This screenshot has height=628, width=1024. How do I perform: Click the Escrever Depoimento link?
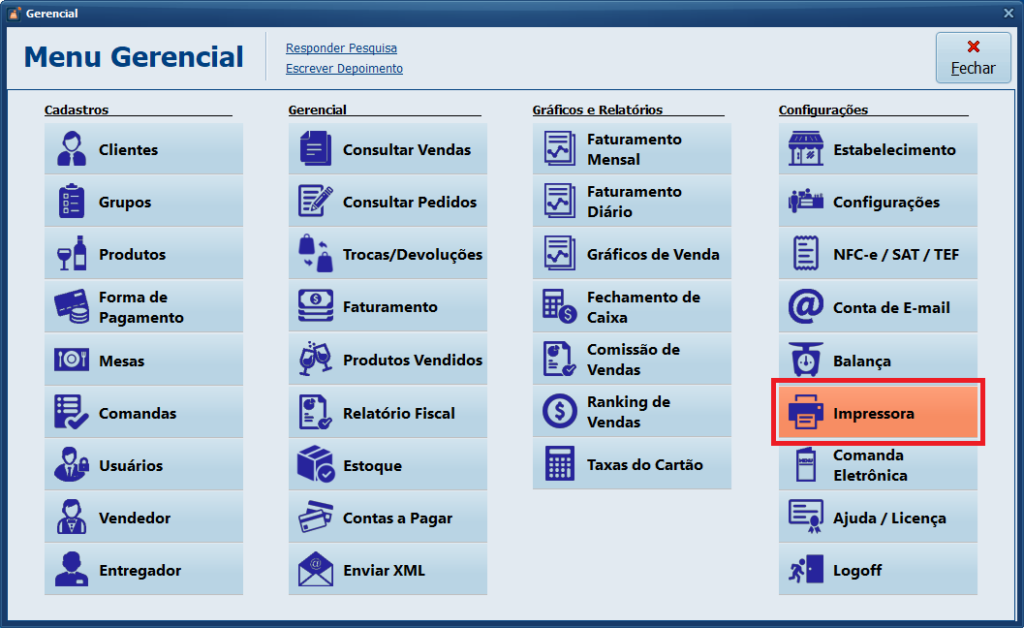(344, 69)
